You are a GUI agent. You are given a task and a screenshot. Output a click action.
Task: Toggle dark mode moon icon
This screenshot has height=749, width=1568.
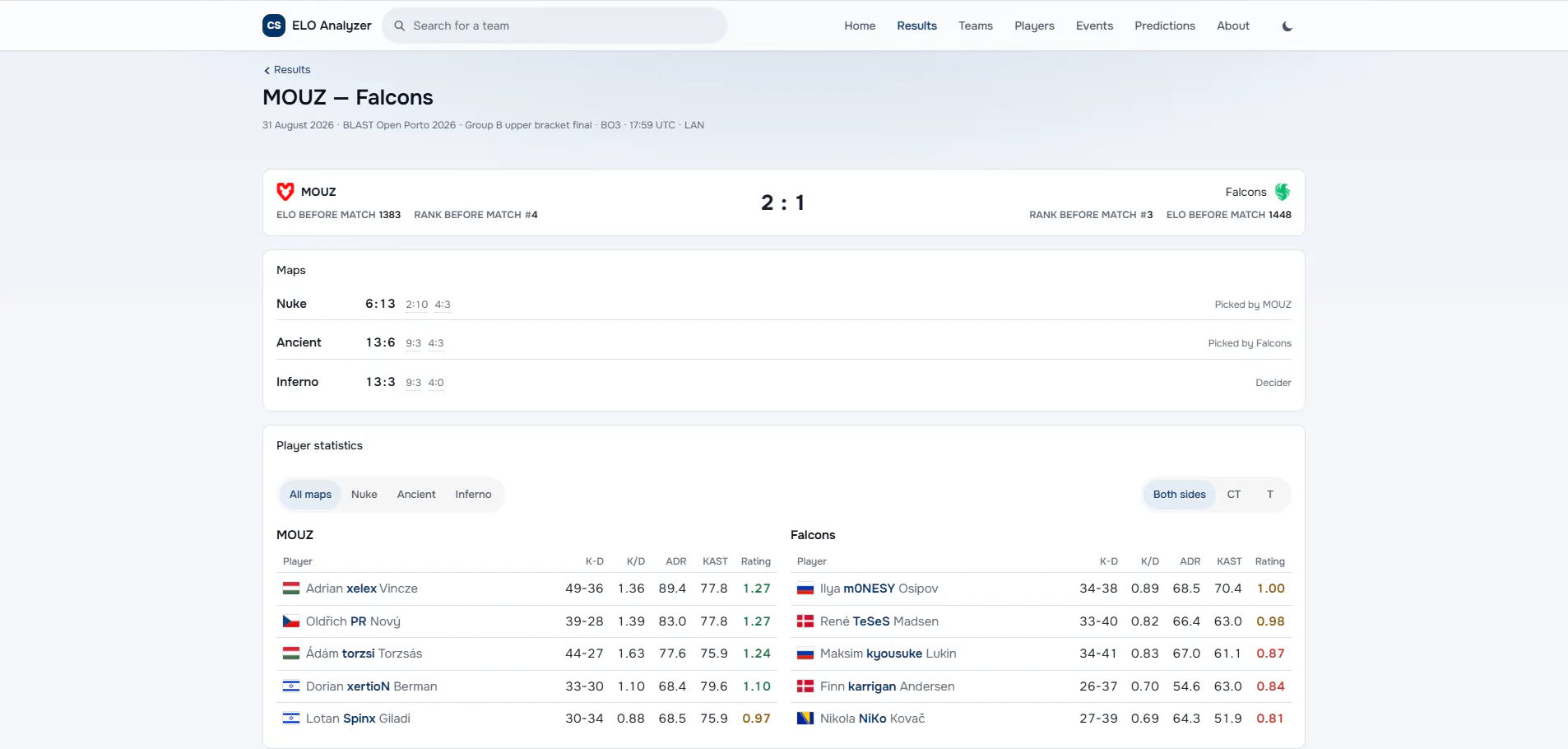[1287, 26]
